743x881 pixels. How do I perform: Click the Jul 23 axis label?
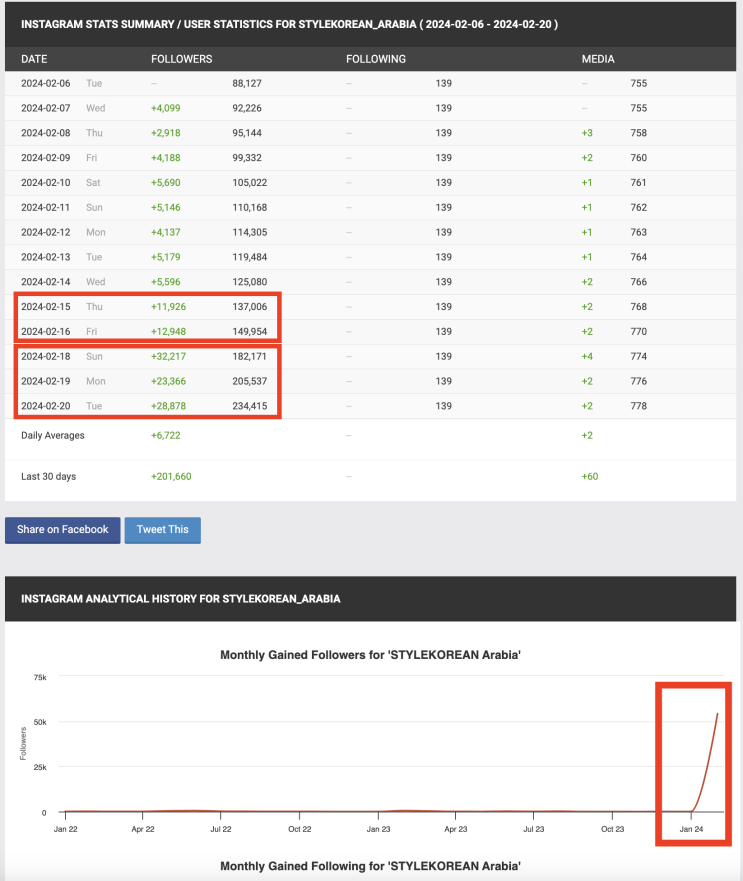pyautogui.click(x=533, y=829)
